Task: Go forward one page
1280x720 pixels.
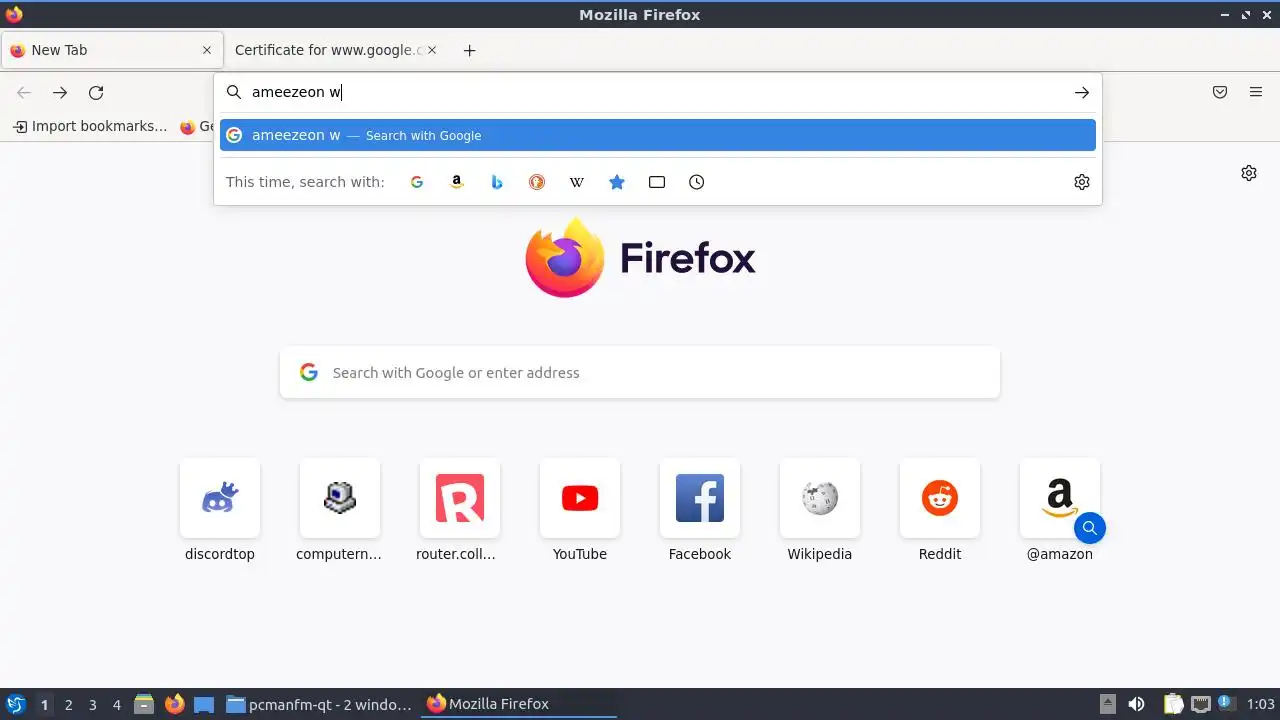Action: [x=60, y=93]
